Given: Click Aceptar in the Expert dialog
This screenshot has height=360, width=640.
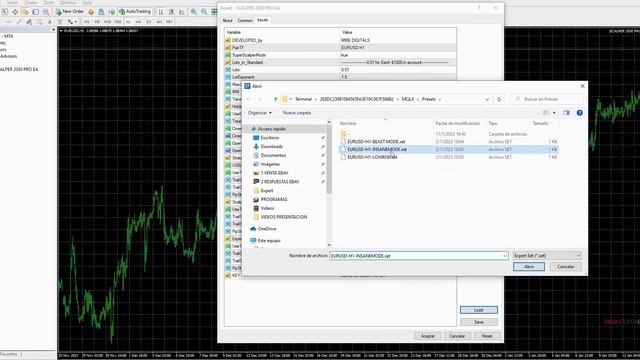Looking at the screenshot, I should (428, 336).
